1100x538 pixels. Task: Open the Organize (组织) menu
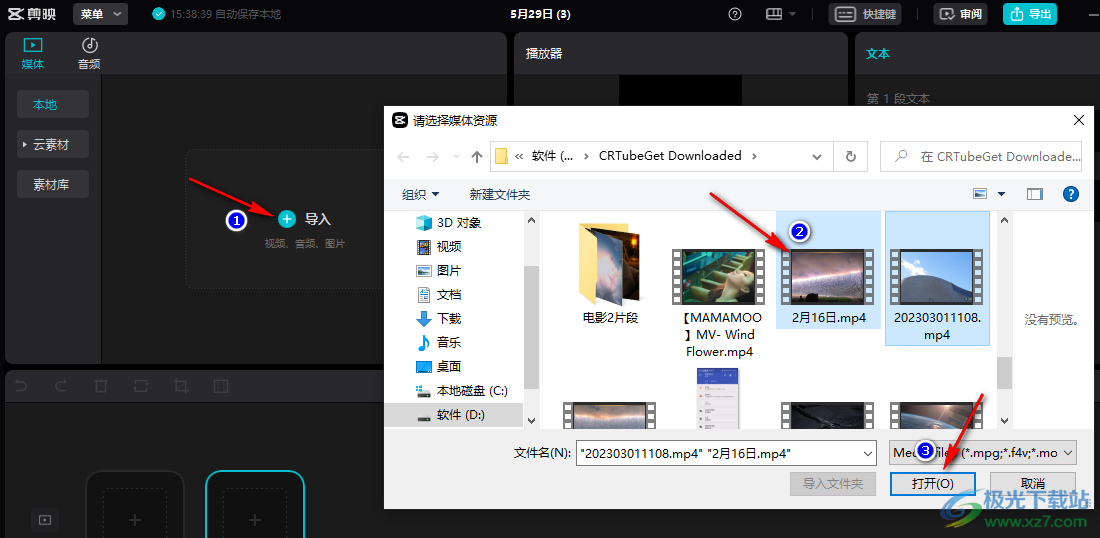tap(420, 194)
